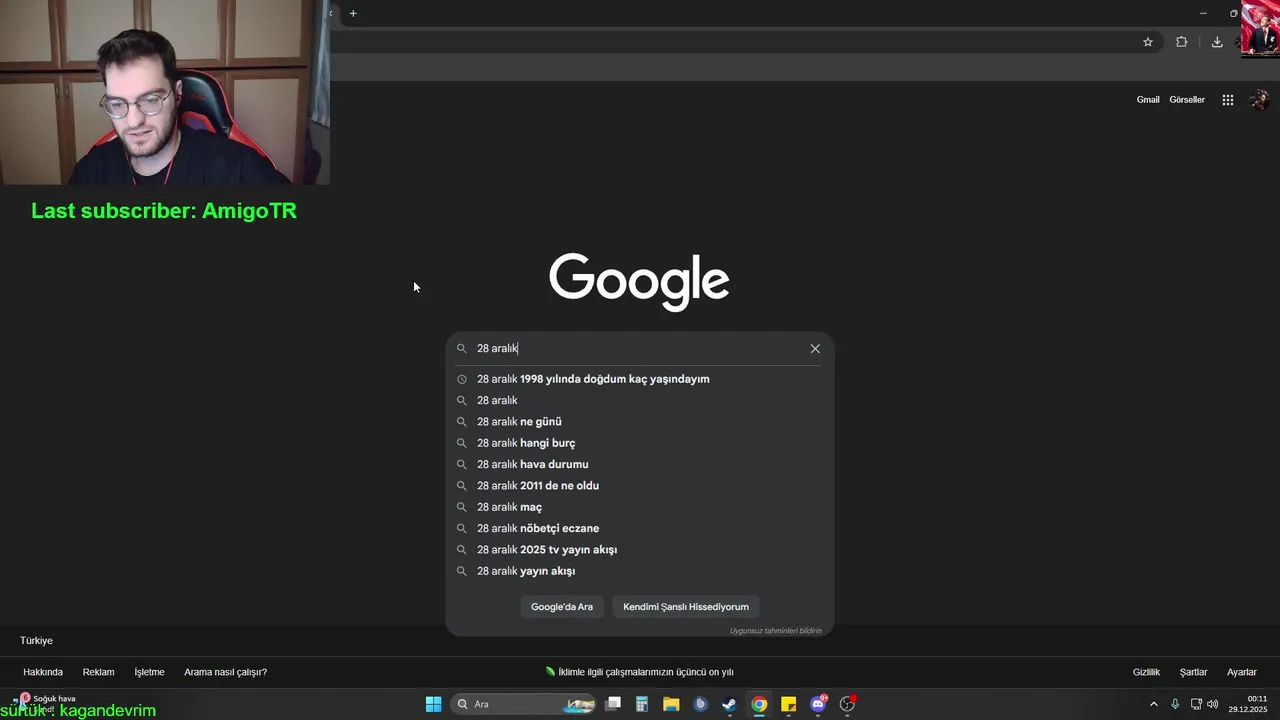The height and width of the screenshot is (720, 1280).
Task: Show hidden system tray icons
Action: click(1153, 704)
